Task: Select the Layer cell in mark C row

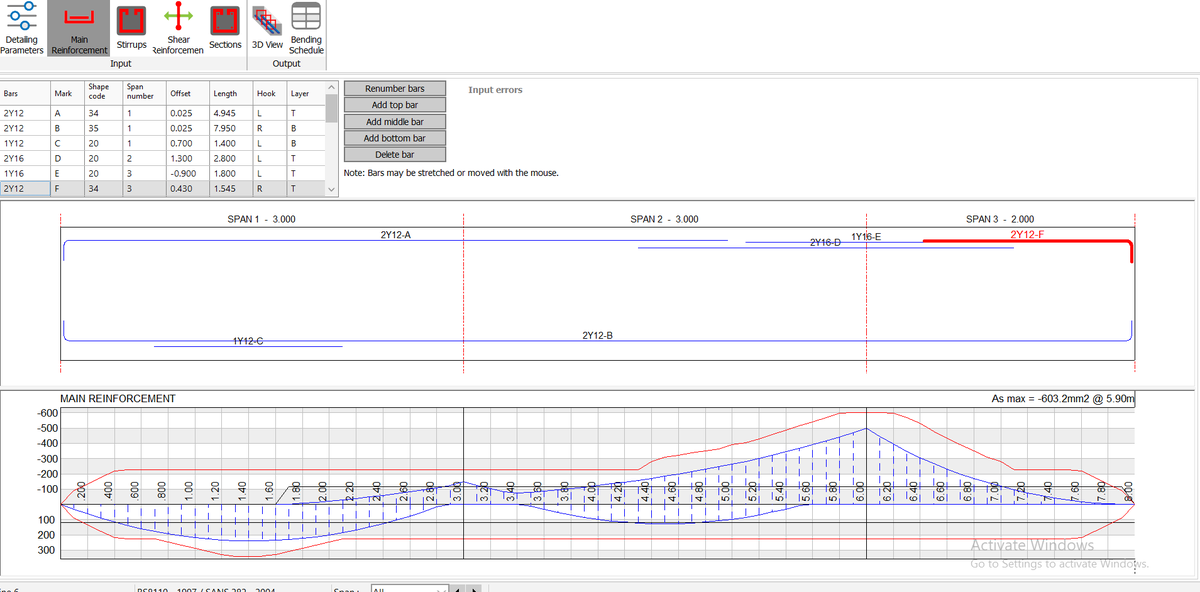Action: click(305, 144)
